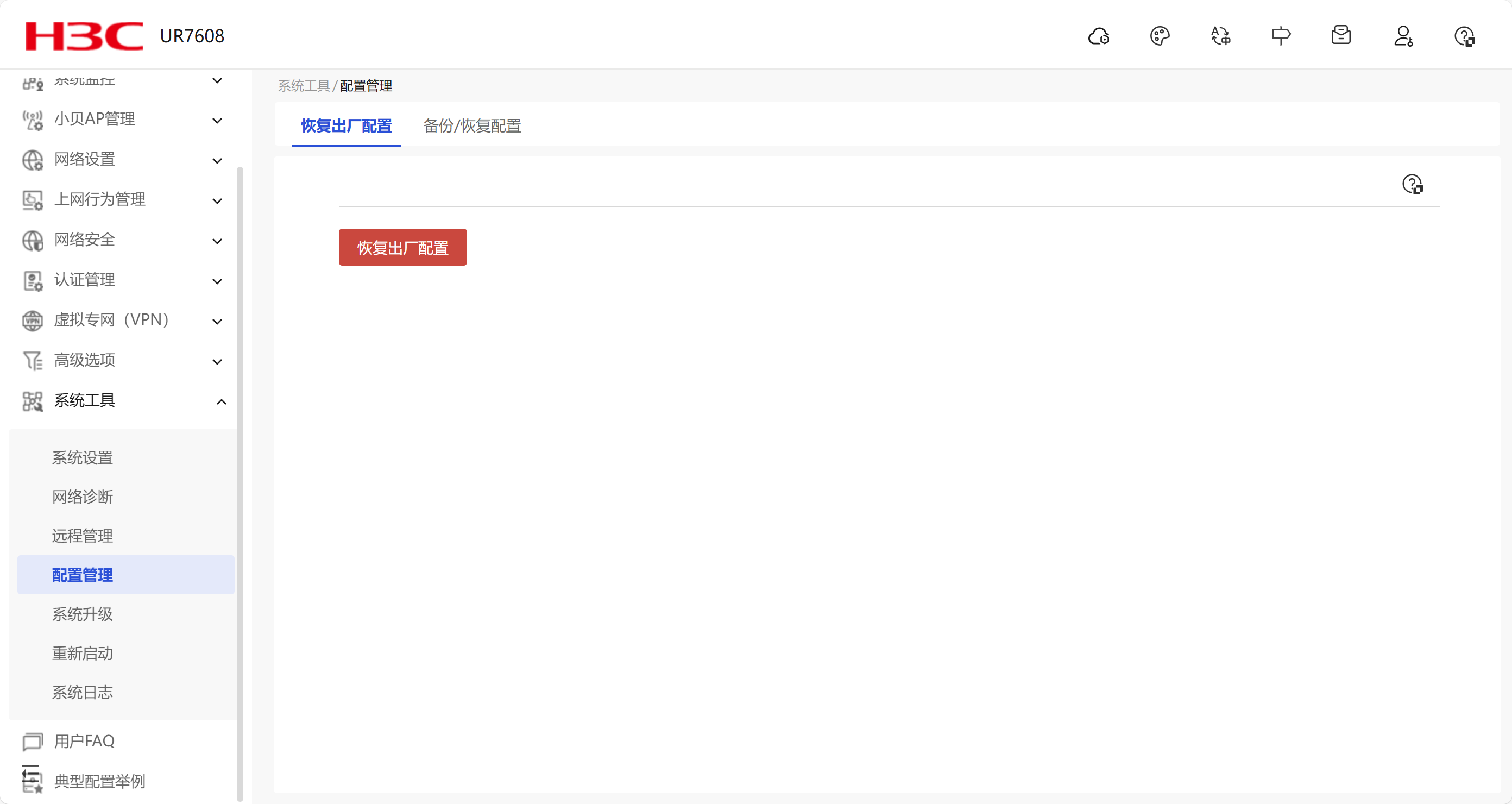Expand the 网络安全 menu chevron
Viewport: 1512px width, 804px height.
point(217,241)
